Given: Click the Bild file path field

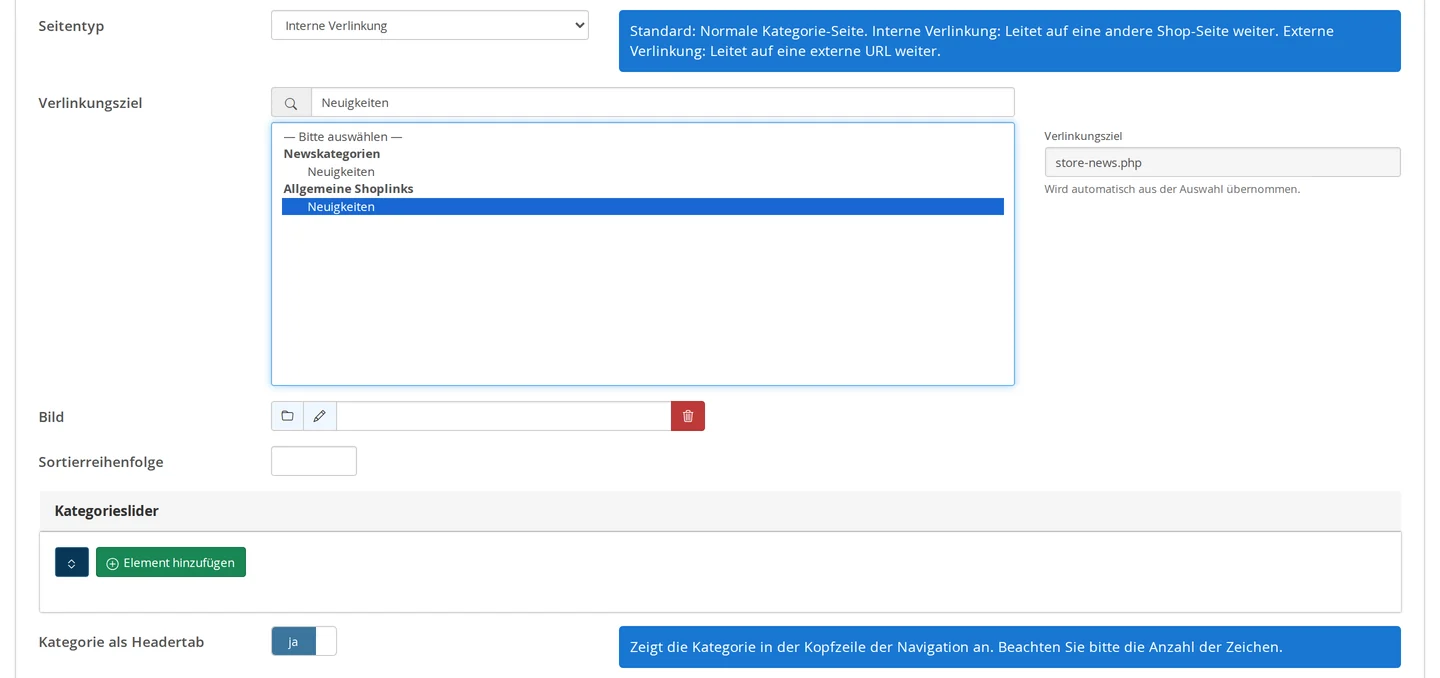Looking at the screenshot, I should click(504, 416).
